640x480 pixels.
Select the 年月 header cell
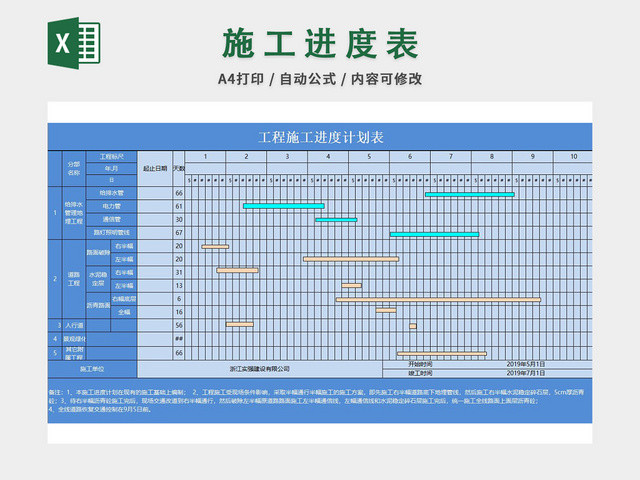[111, 169]
